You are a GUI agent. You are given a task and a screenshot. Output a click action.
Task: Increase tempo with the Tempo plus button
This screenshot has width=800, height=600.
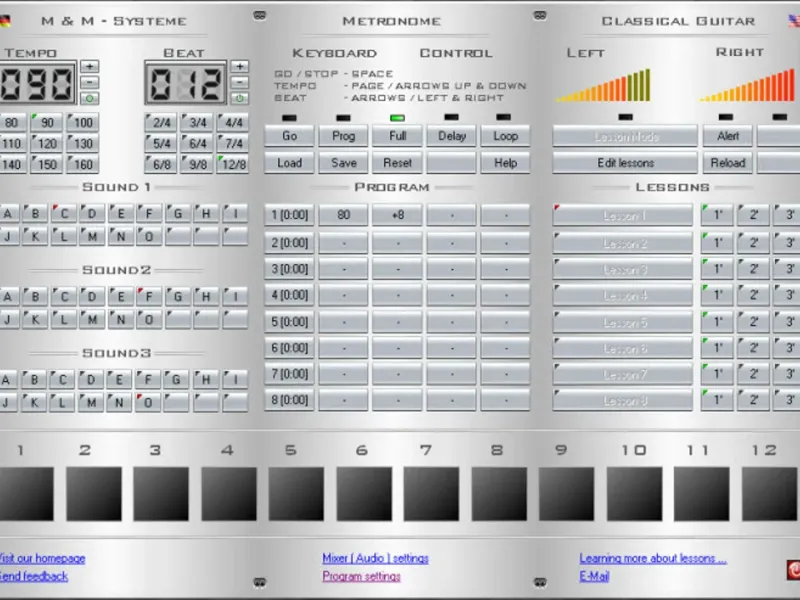pos(89,66)
